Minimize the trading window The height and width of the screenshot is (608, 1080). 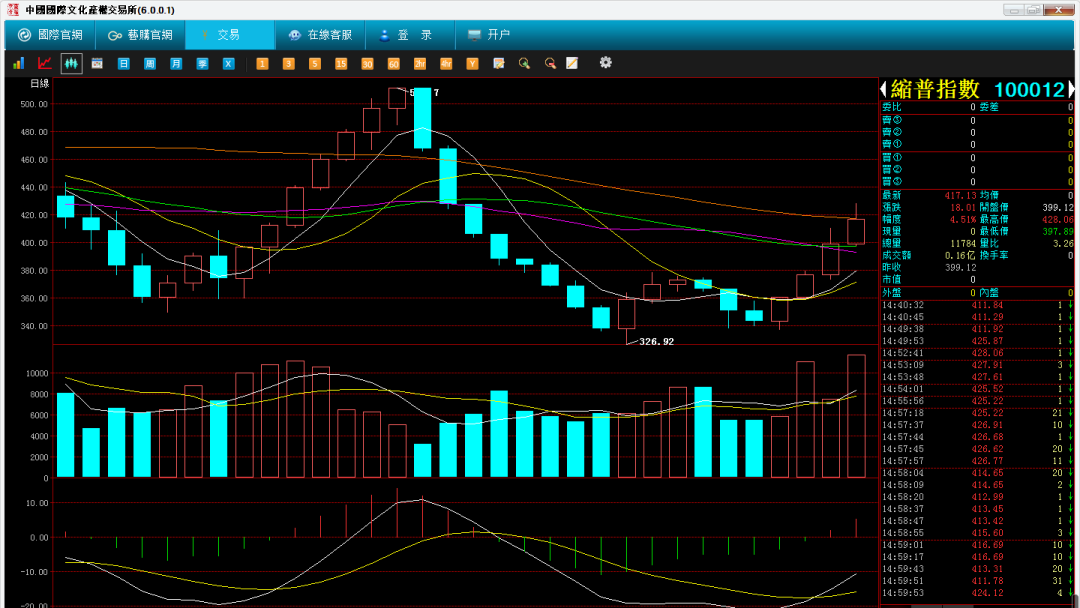coord(1012,10)
